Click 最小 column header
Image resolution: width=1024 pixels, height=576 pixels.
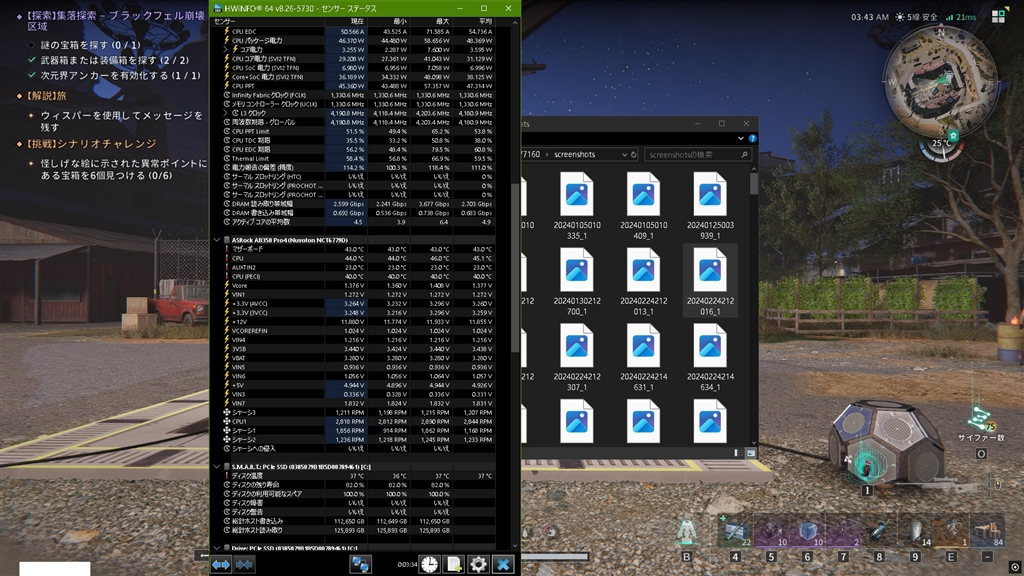[x=388, y=22]
